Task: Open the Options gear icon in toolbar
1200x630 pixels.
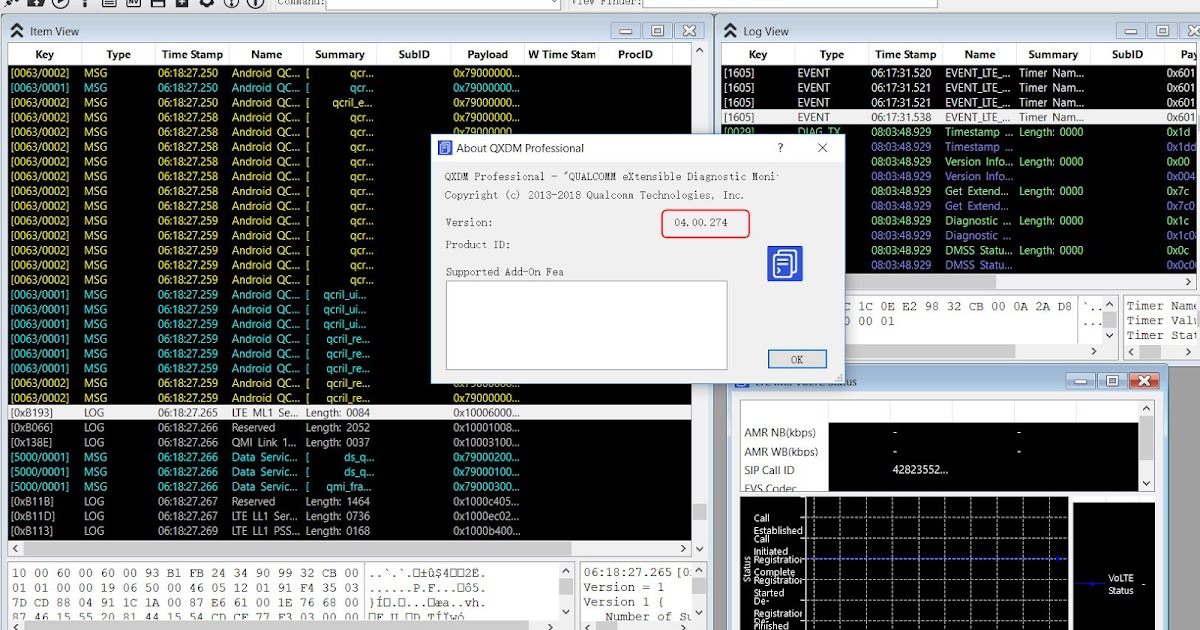Action: click(x=205, y=4)
